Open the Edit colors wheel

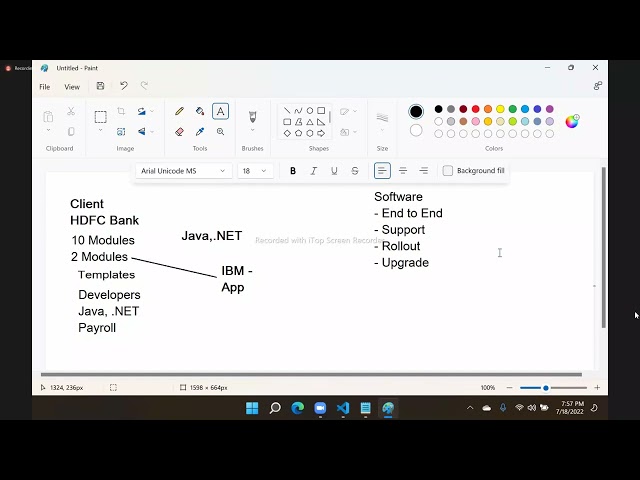(572, 121)
